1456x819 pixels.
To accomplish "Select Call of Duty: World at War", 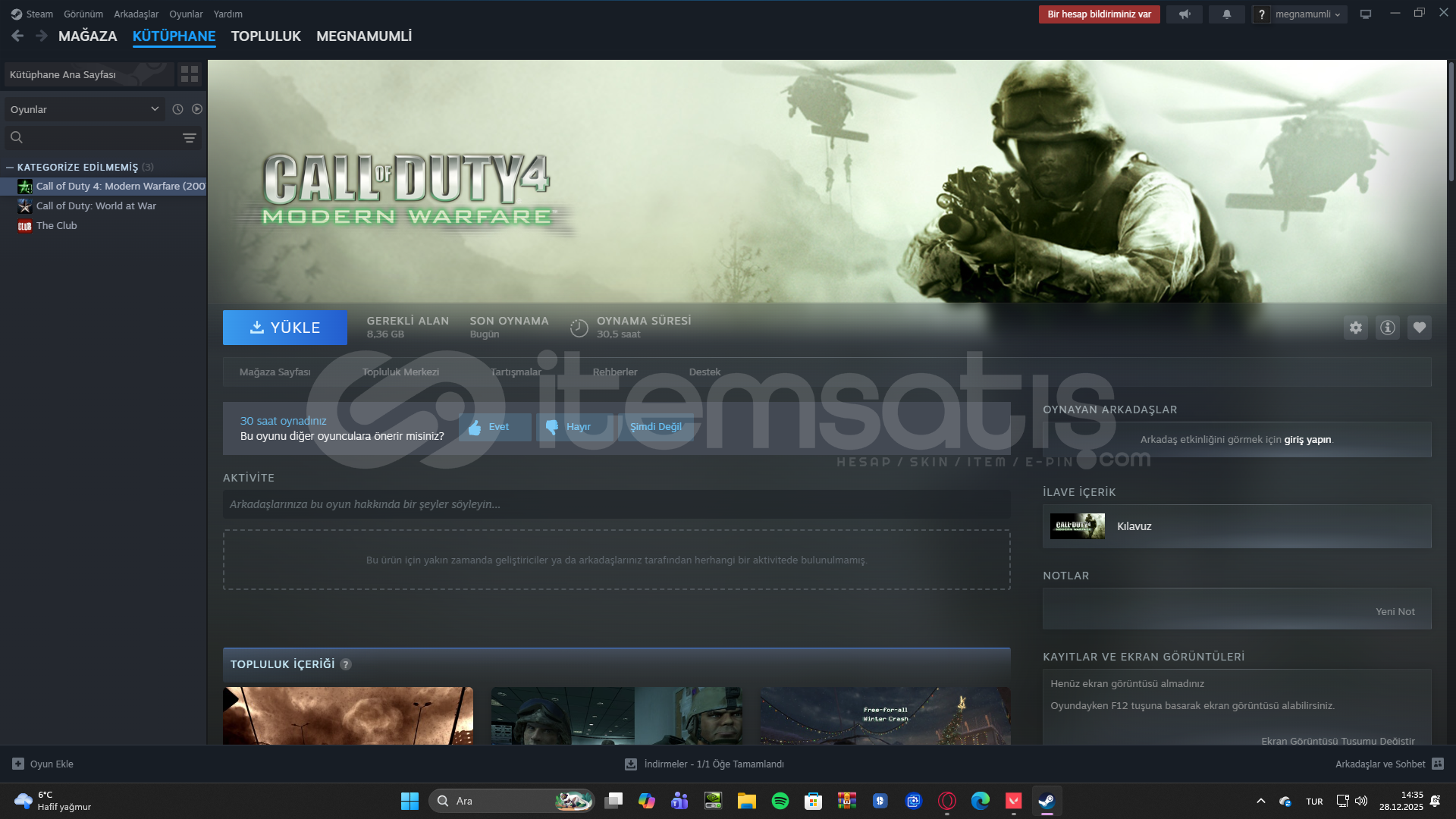I will click(x=96, y=206).
